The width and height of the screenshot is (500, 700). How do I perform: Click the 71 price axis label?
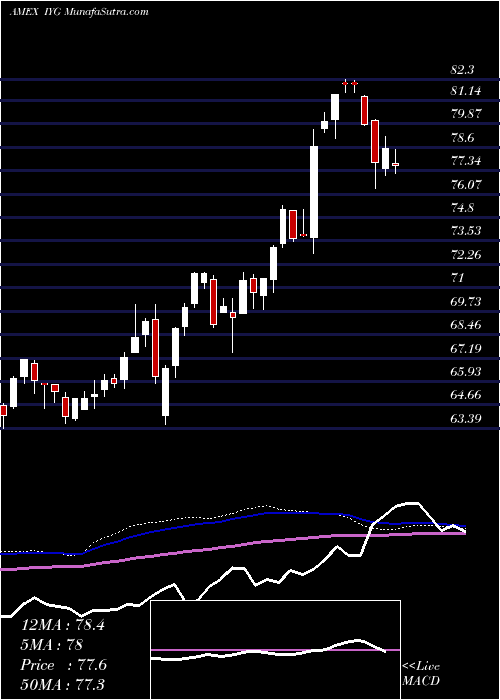457,278
